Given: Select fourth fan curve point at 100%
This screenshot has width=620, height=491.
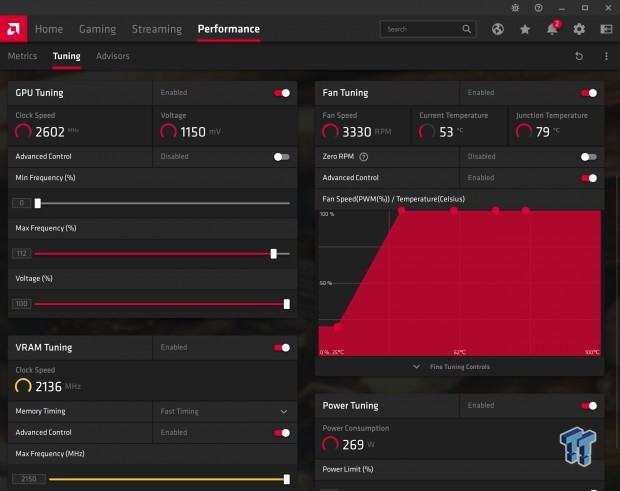Looking at the screenshot, I should pyautogui.click(x=525, y=211).
